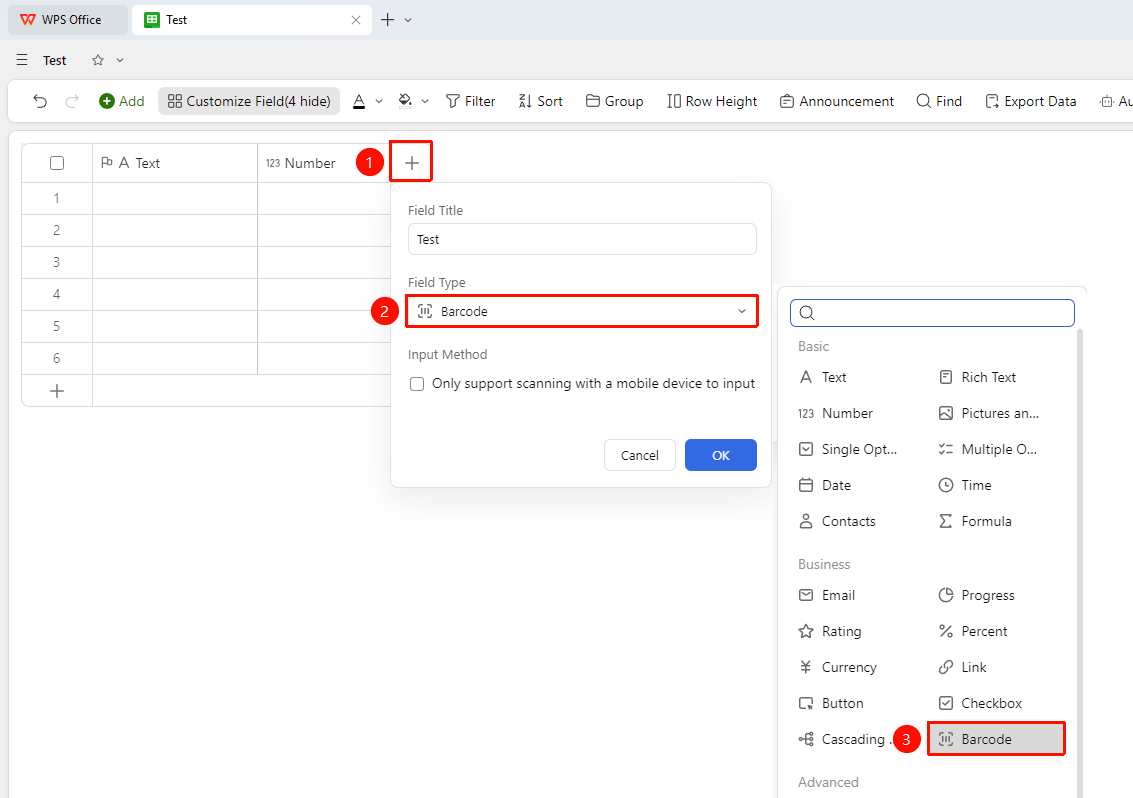
Task: Open the font color dropdown arrow
Action: click(x=379, y=101)
